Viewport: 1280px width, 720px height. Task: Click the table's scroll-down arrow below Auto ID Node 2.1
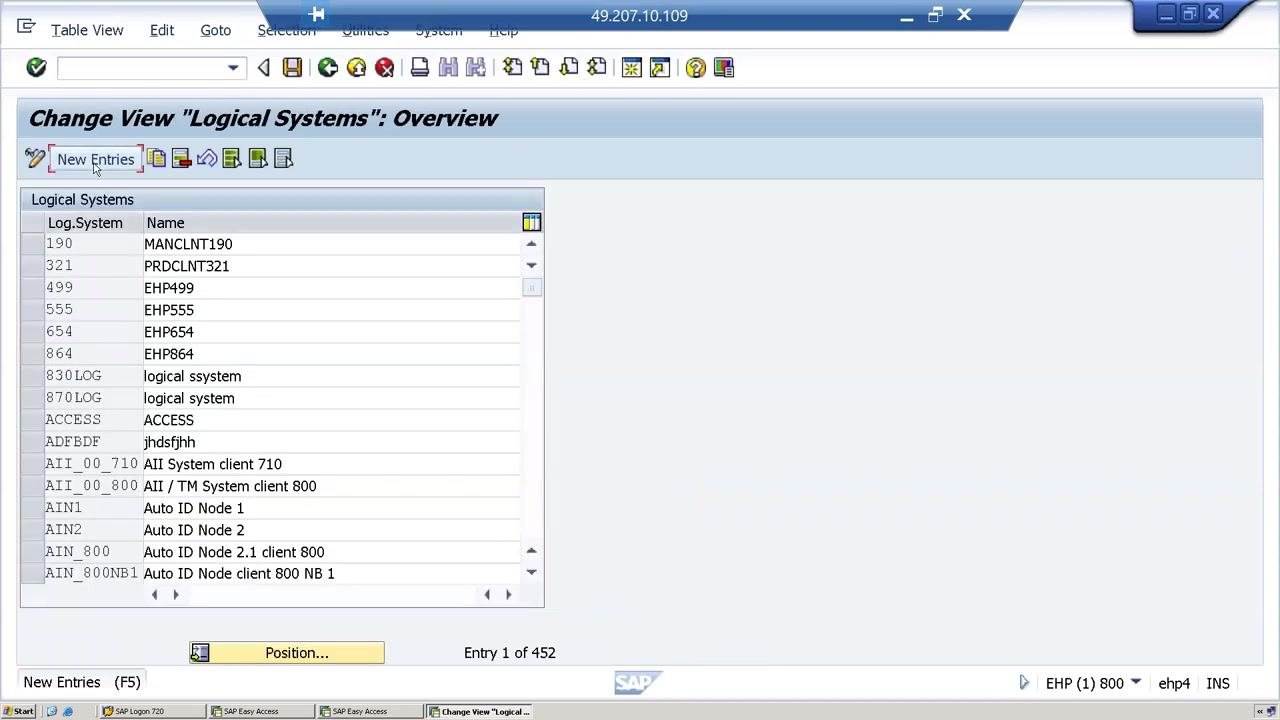[531, 572]
